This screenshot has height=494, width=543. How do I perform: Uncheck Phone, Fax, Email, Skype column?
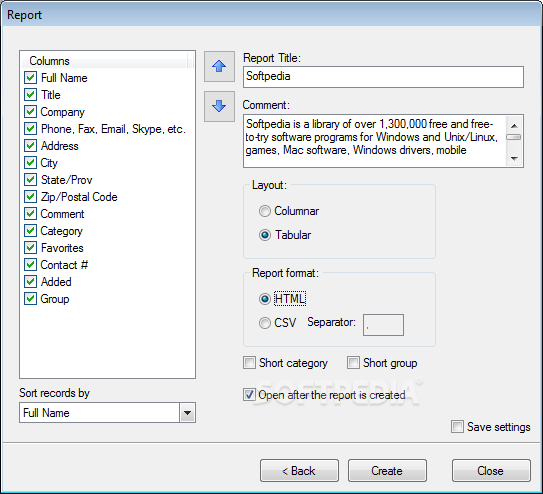(30, 128)
